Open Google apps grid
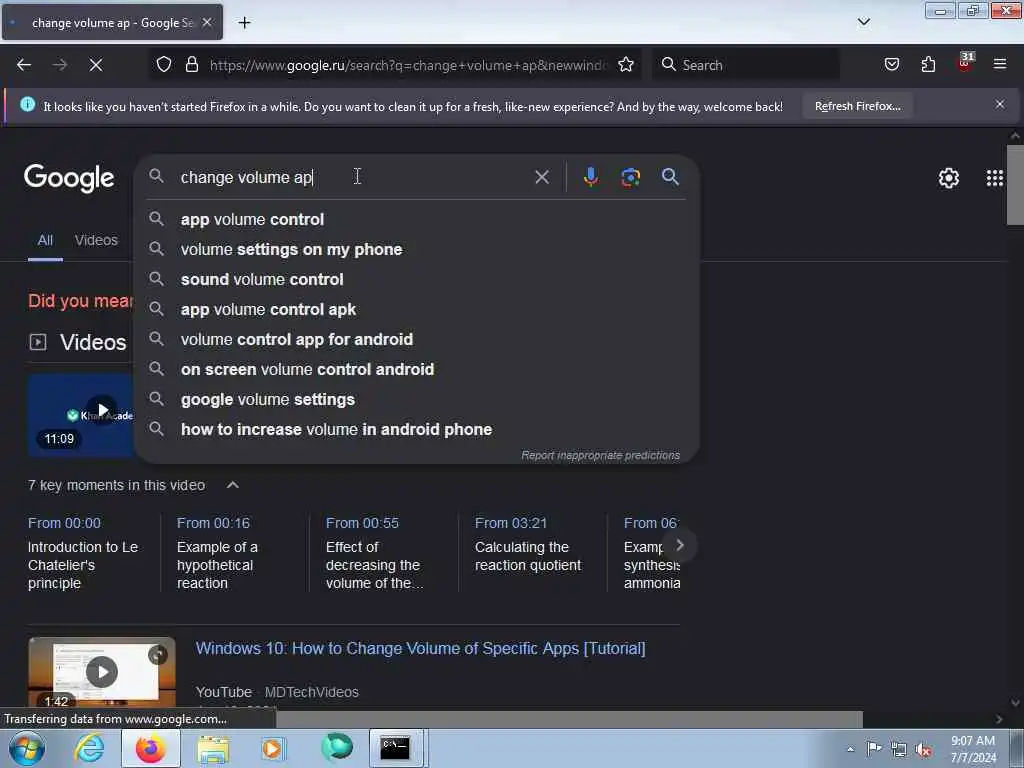The width and height of the screenshot is (1024, 768). coord(995,178)
